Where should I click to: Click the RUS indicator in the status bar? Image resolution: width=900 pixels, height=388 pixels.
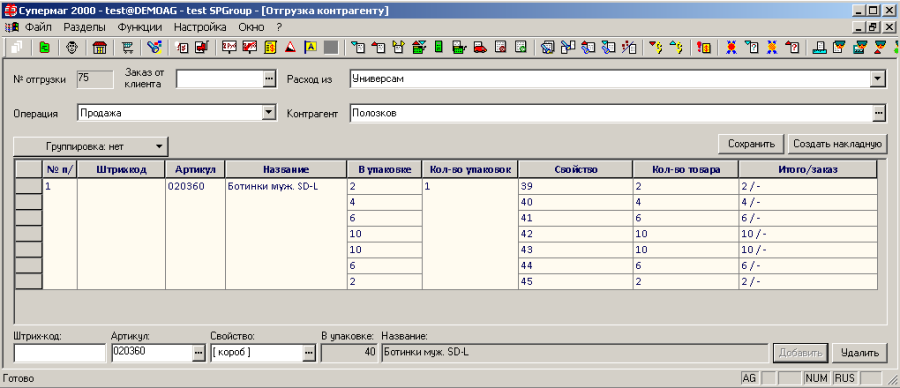click(x=844, y=378)
